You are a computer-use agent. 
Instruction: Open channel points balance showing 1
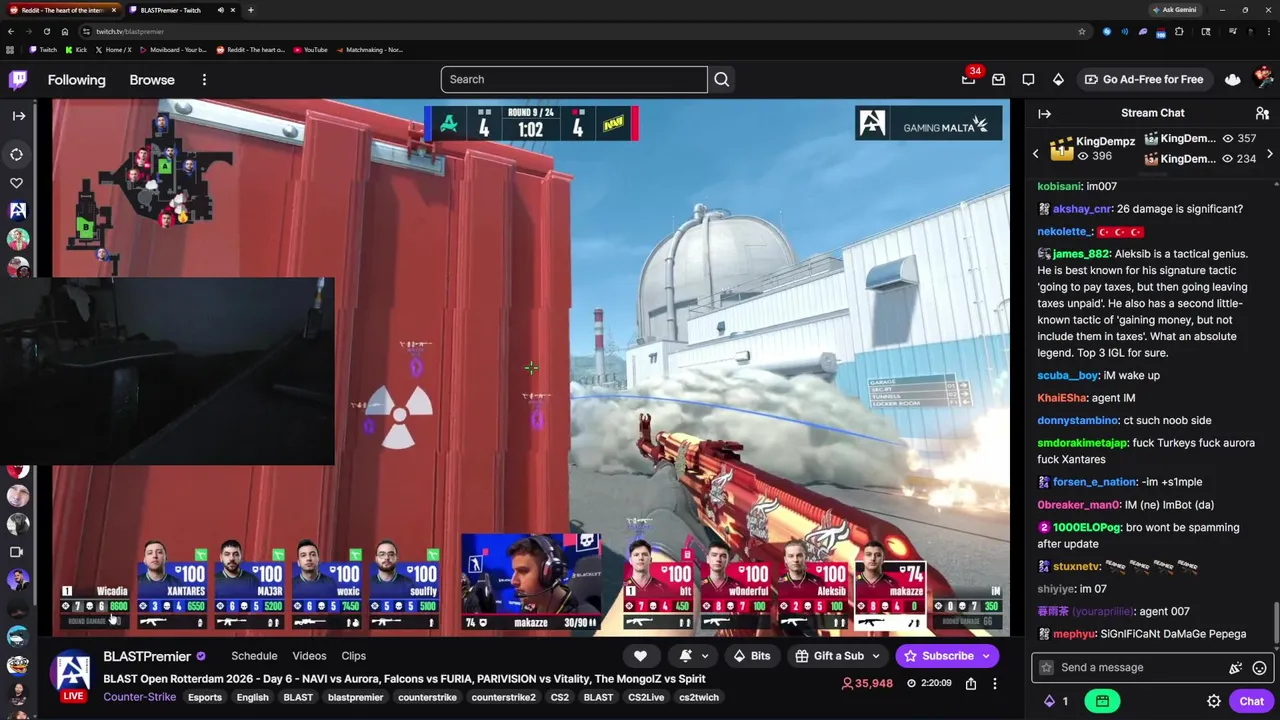coord(1056,702)
